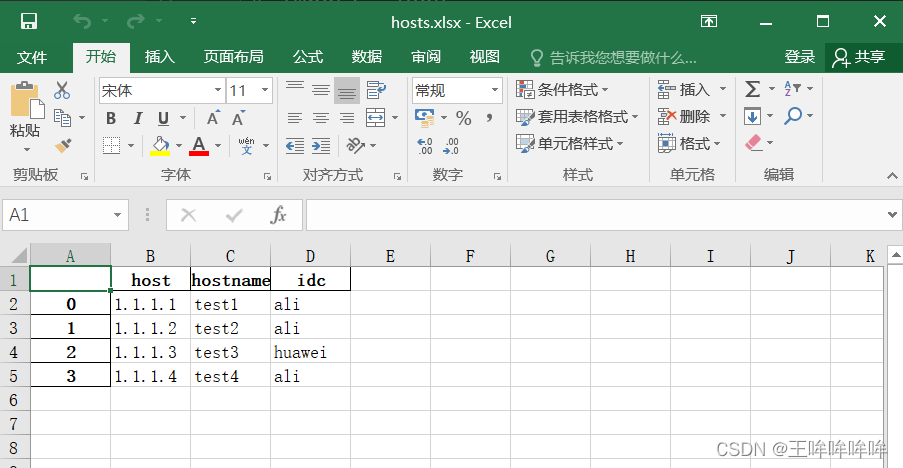Switch to the 插入 Insert tab

[160, 56]
